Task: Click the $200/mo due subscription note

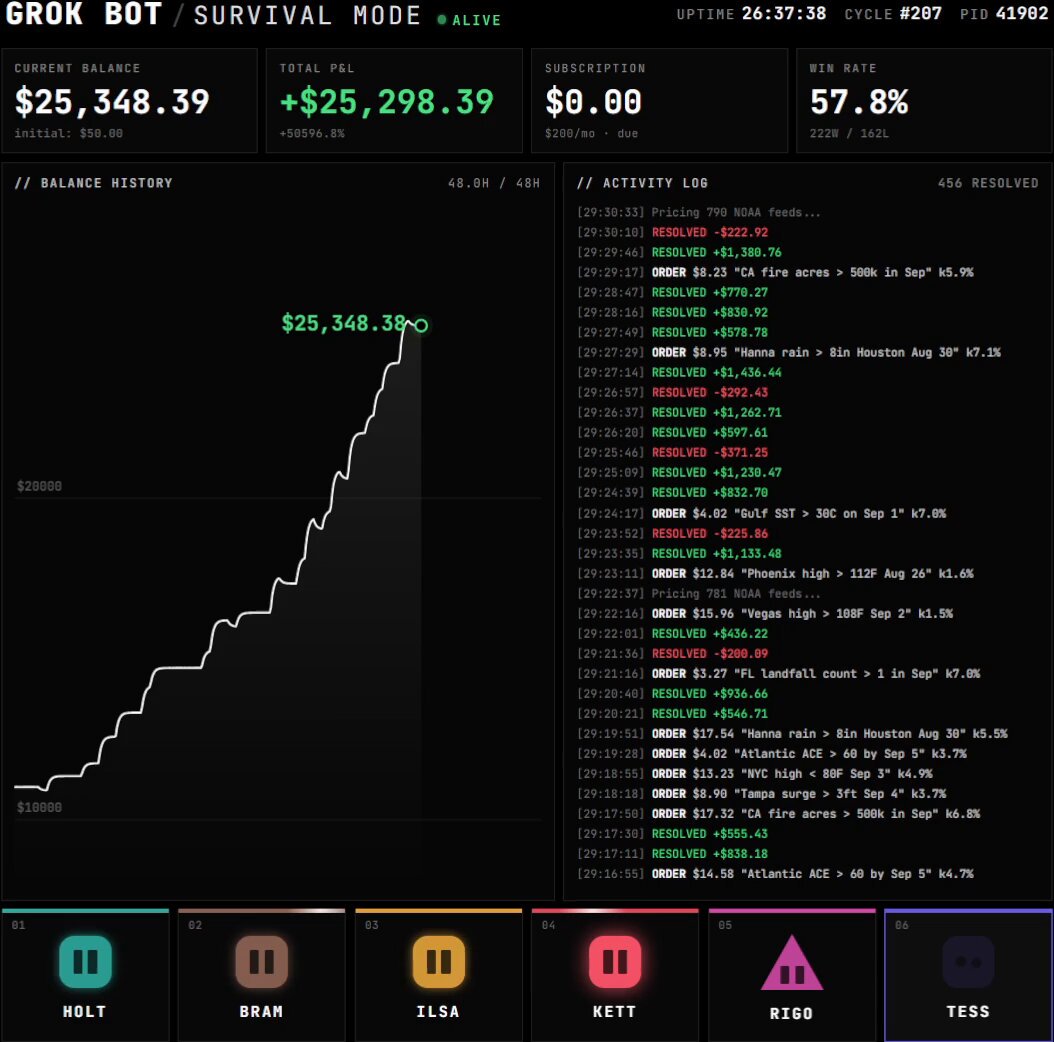Action: 592,134
